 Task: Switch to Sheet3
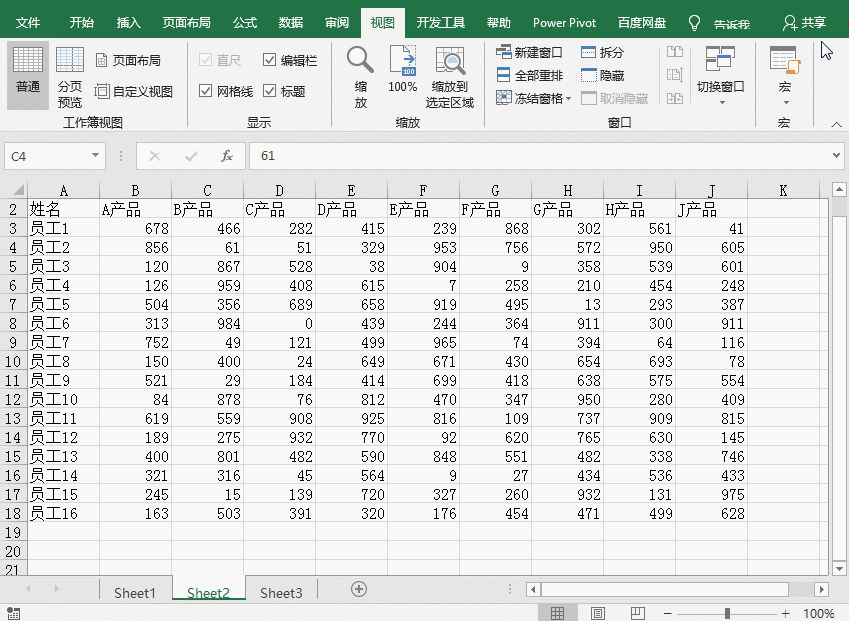(x=281, y=593)
